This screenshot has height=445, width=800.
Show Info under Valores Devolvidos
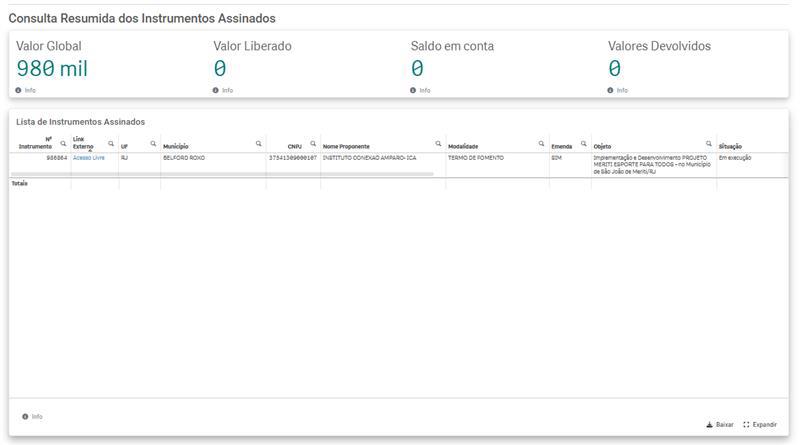click(617, 90)
